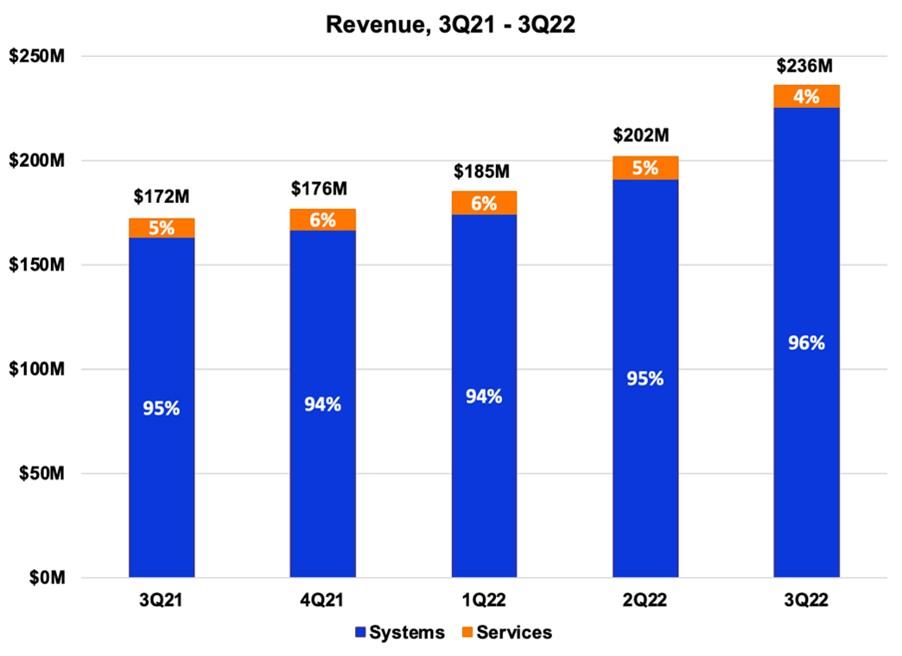Screen dimensions: 902x656
Task: Select the 96% label in the 3Q22 bar
Action: (806, 343)
